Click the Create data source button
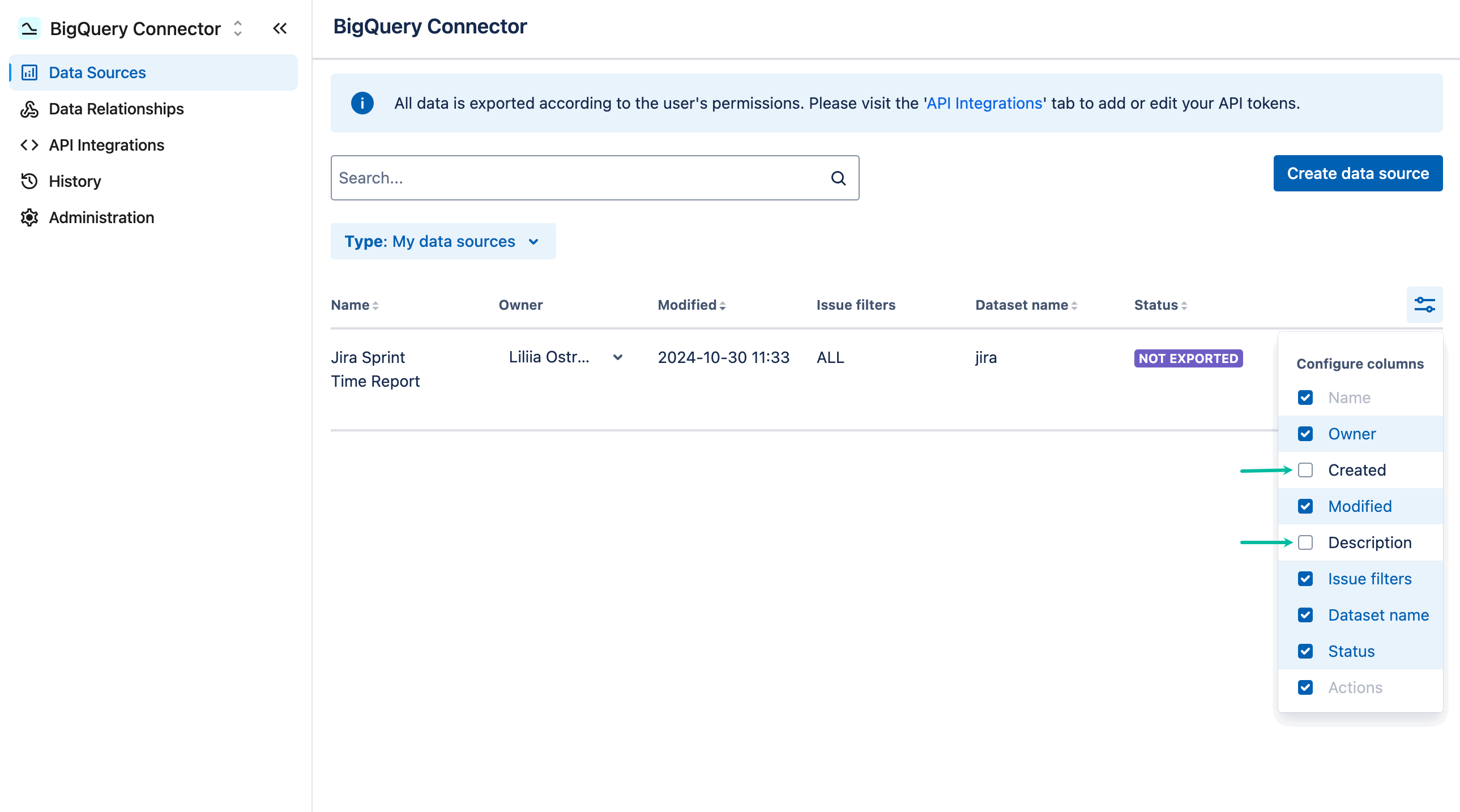 pyautogui.click(x=1358, y=173)
